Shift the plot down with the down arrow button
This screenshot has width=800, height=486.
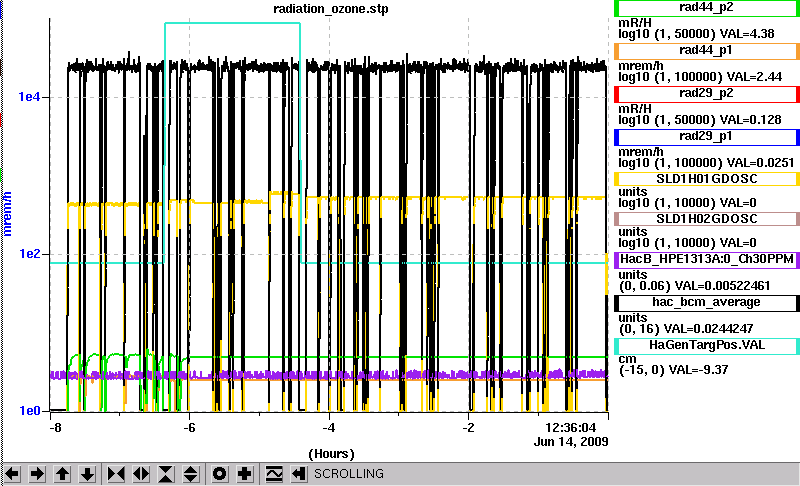87,474
